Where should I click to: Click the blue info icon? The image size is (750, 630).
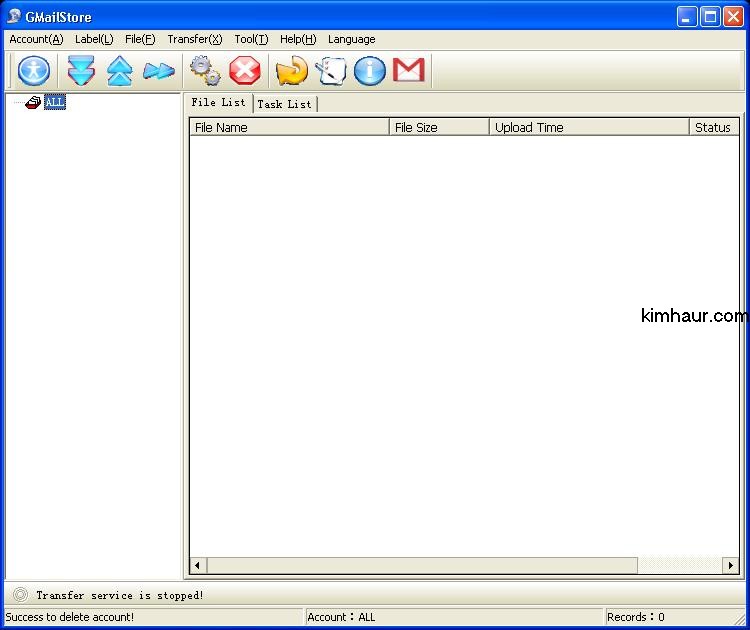pos(369,70)
